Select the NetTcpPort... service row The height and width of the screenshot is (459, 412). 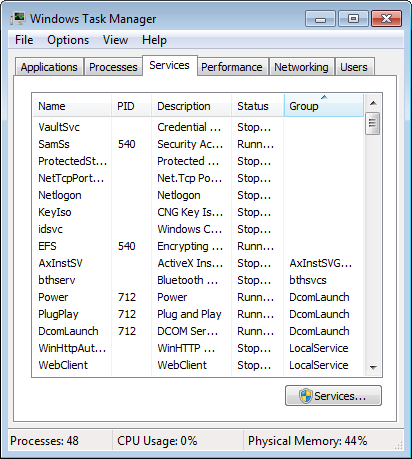[198, 178]
